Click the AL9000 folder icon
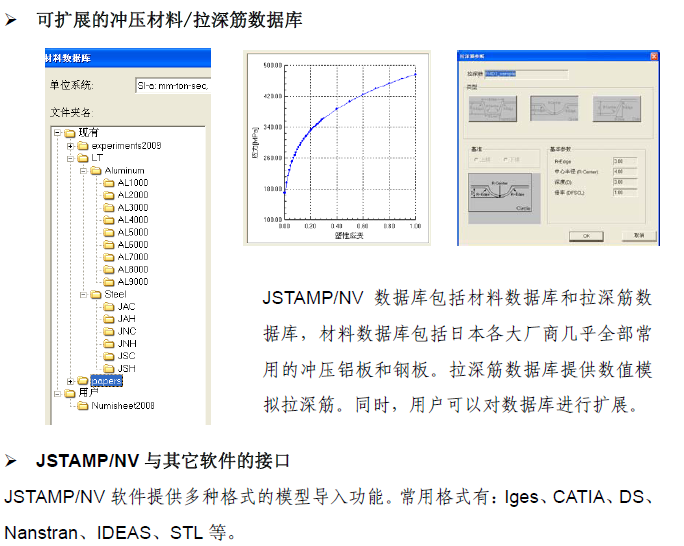The width and height of the screenshot is (684, 546). click(x=109, y=282)
